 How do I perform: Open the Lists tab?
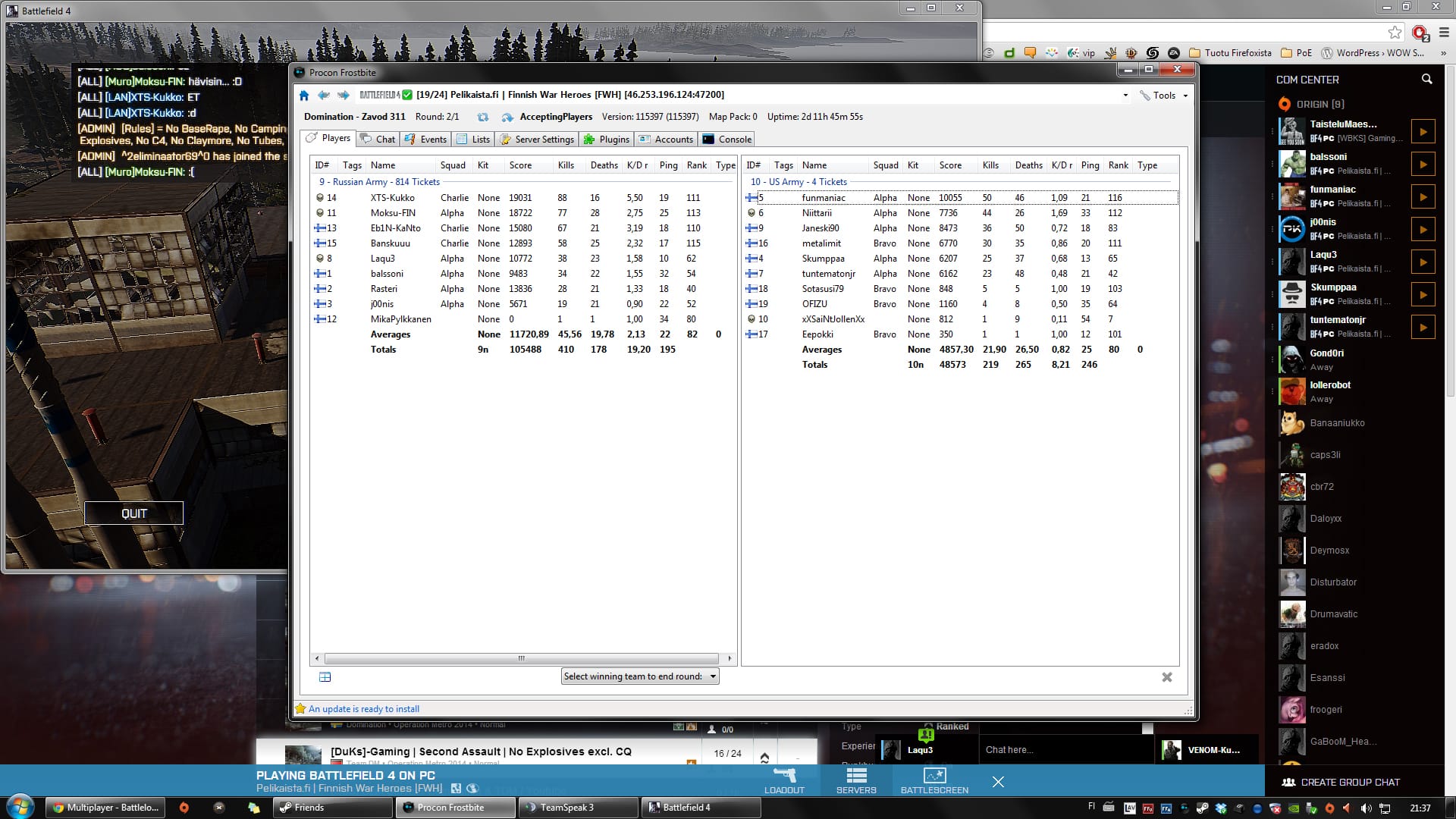pyautogui.click(x=473, y=140)
